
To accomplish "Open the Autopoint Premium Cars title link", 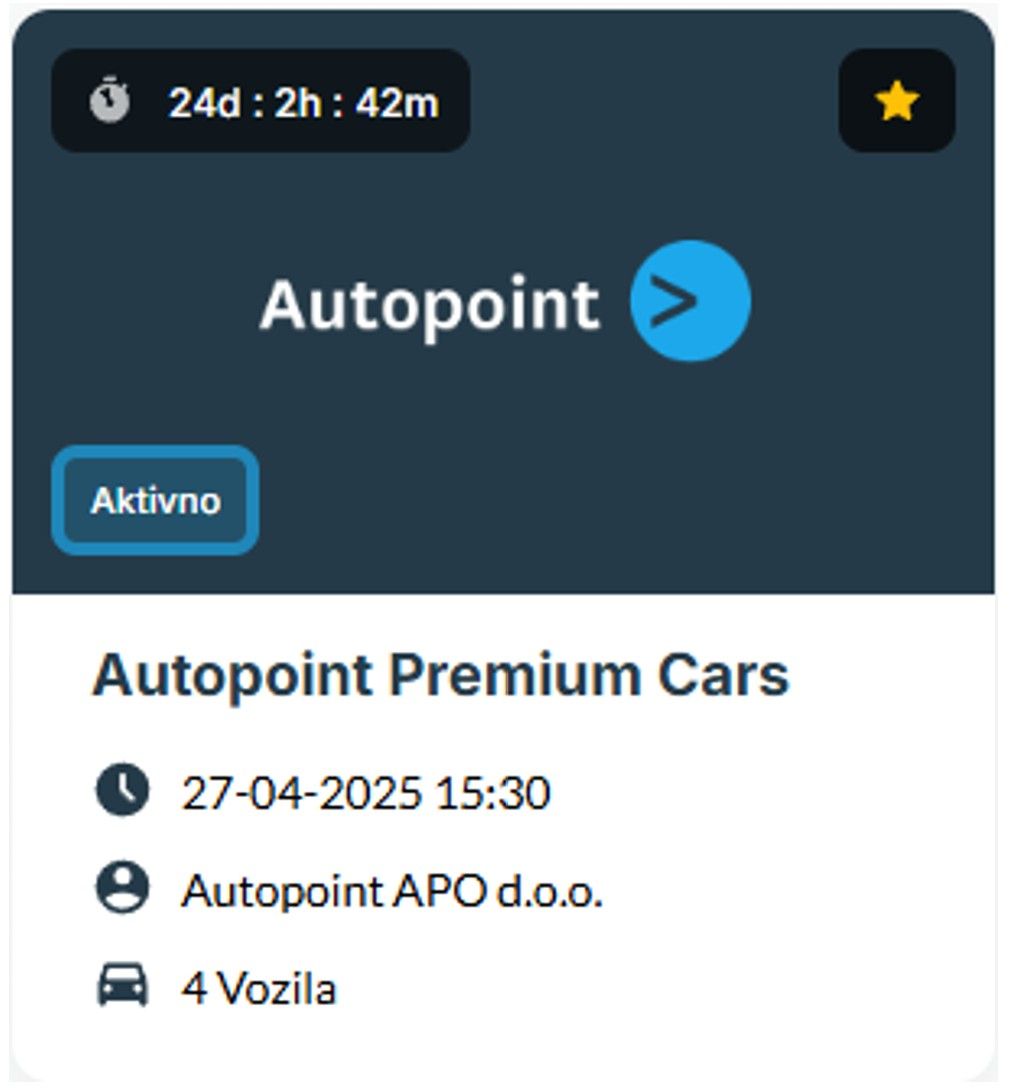I will (x=441, y=675).
